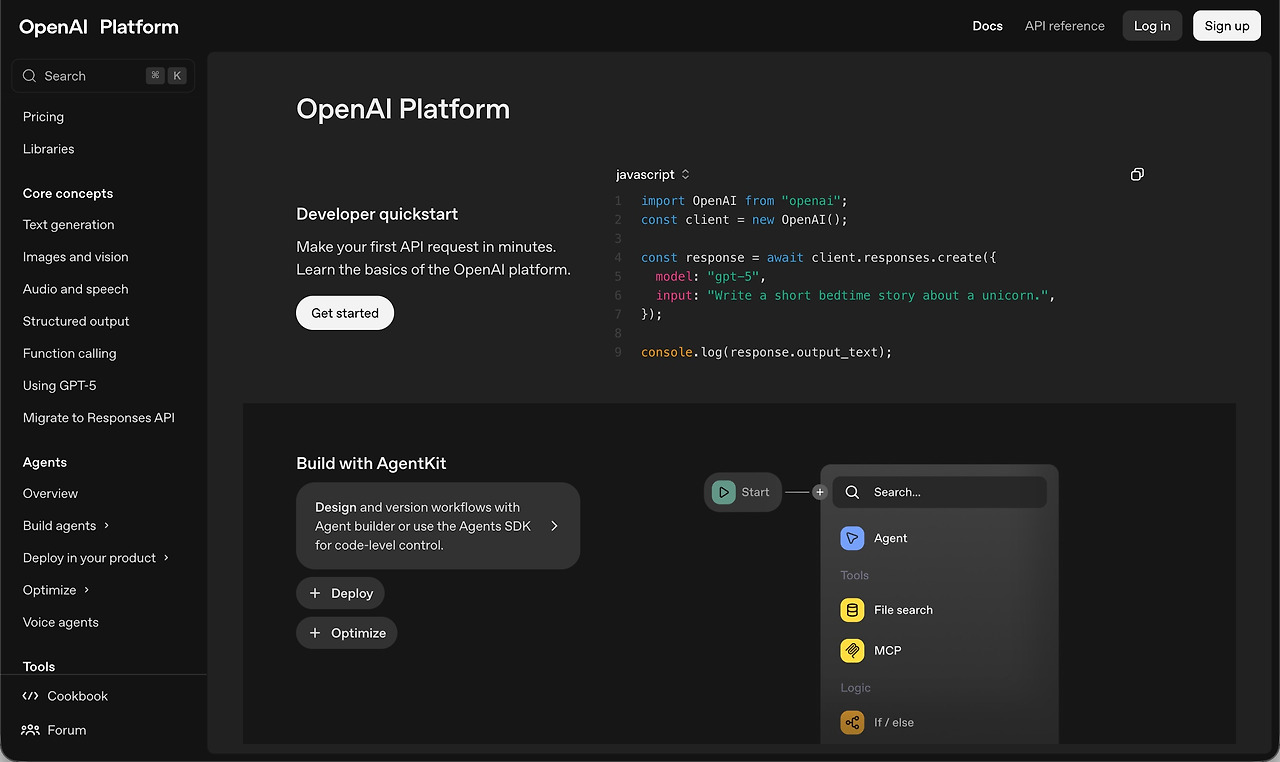Expand the Build agents submenu
This screenshot has height=762, width=1280.
click(107, 526)
